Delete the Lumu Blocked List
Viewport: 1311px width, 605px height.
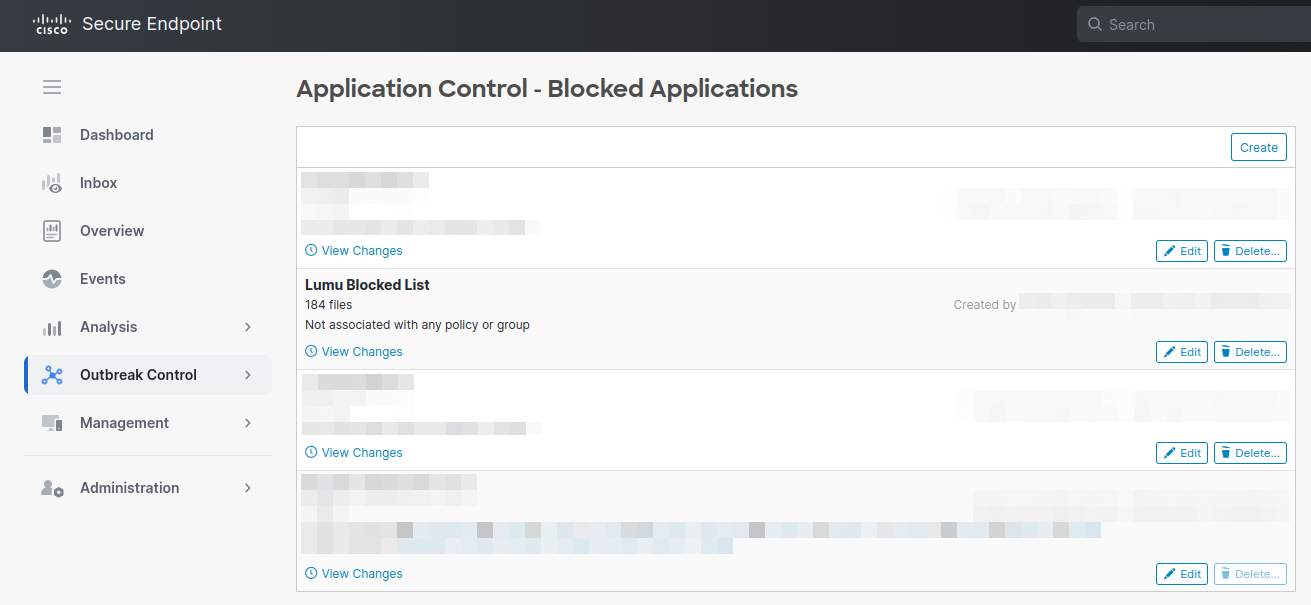1250,352
